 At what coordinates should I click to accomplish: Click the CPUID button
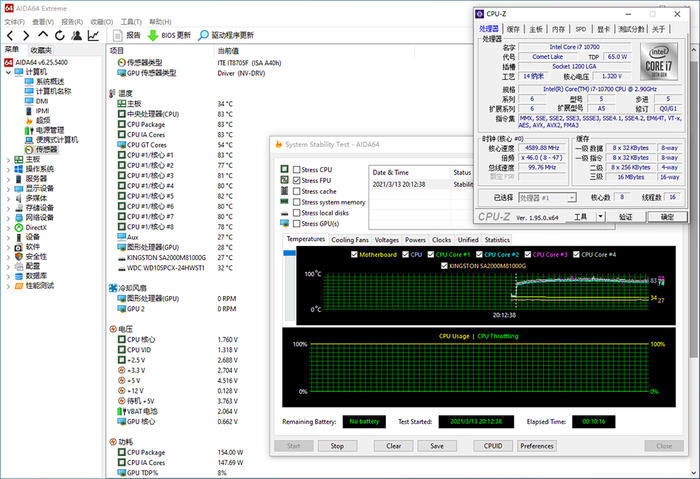click(493, 446)
